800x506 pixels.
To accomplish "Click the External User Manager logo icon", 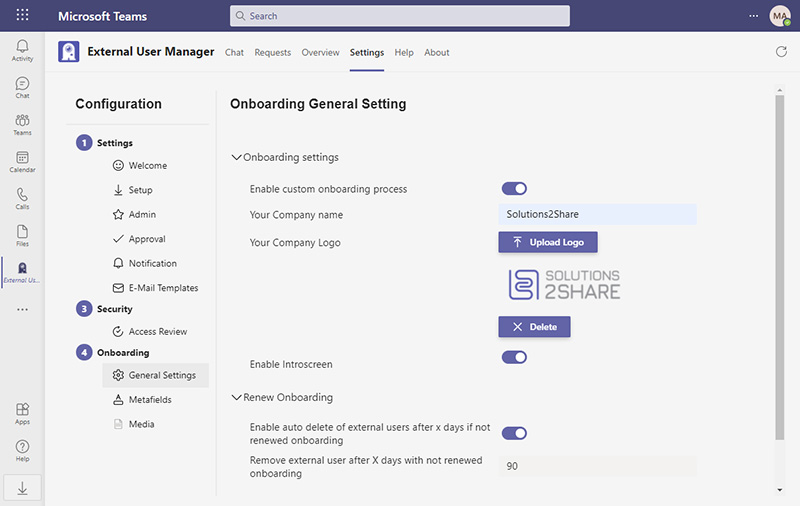I will coord(68,52).
